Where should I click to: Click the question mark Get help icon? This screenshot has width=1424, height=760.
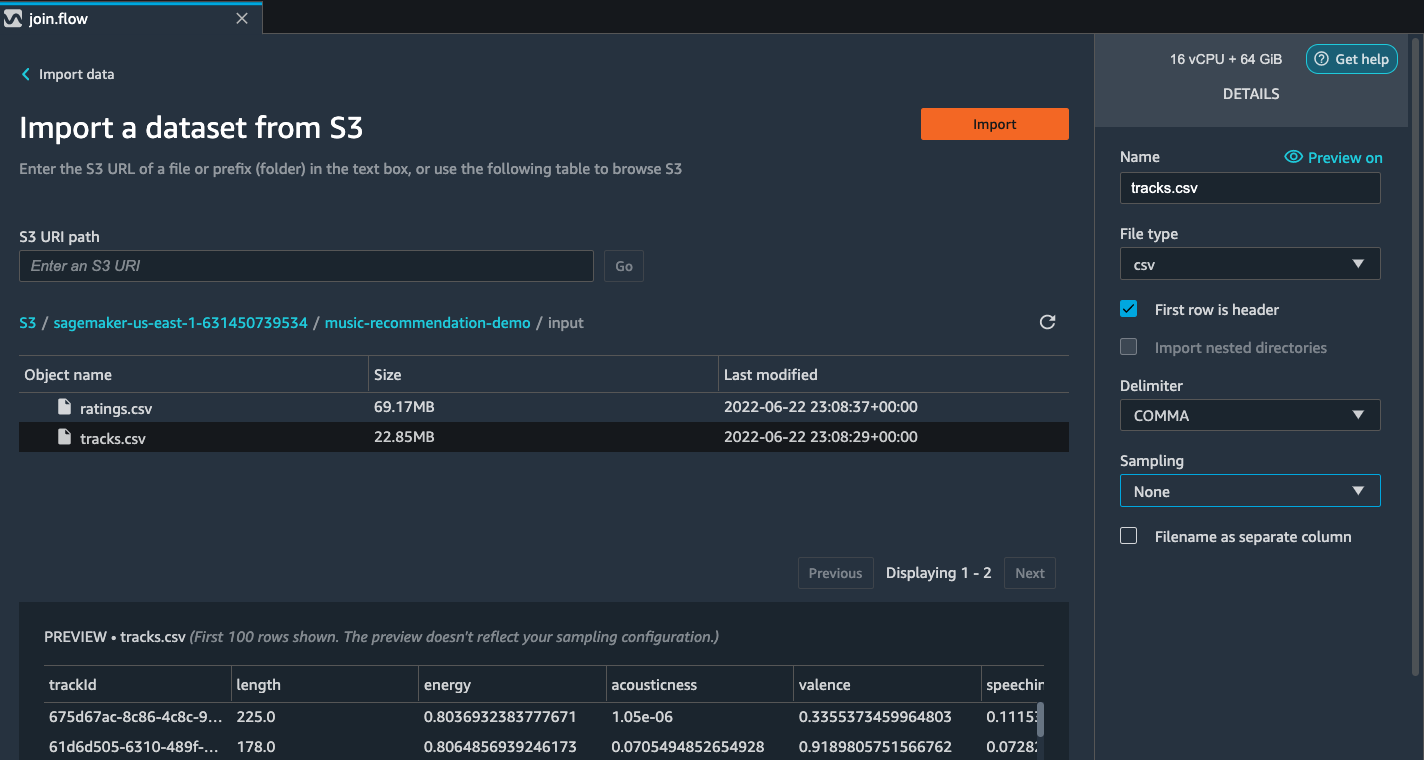tap(1322, 59)
